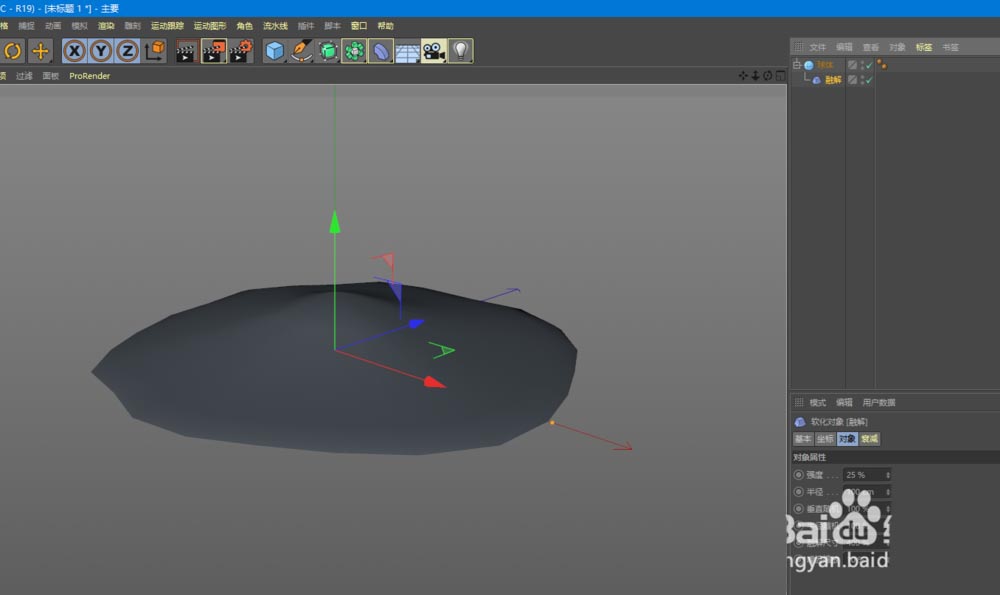Image resolution: width=1000 pixels, height=595 pixels.
Task: Select the spline Pen tool
Action: [x=301, y=51]
